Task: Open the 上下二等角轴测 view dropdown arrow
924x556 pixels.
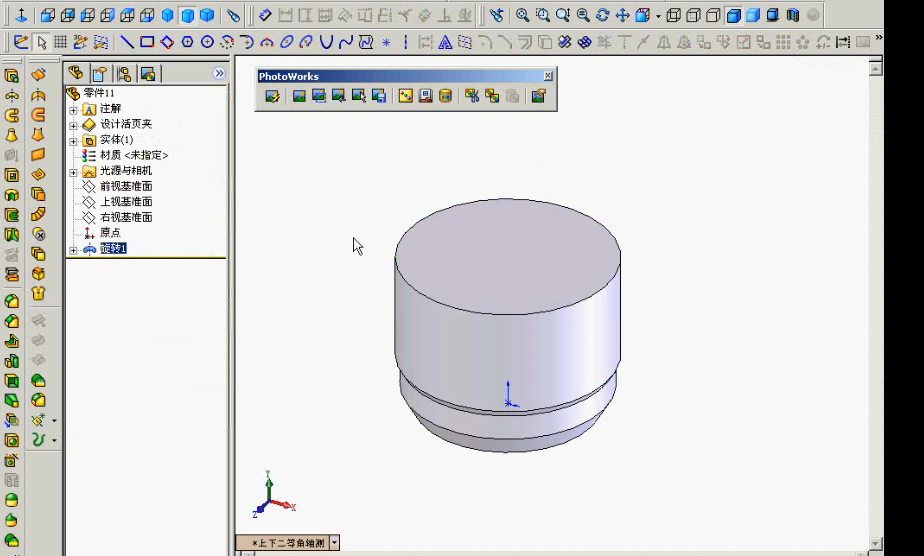Action: (x=334, y=542)
